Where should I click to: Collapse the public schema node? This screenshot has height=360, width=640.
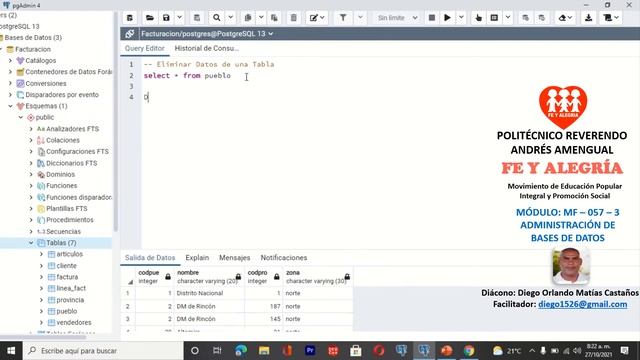20,118
